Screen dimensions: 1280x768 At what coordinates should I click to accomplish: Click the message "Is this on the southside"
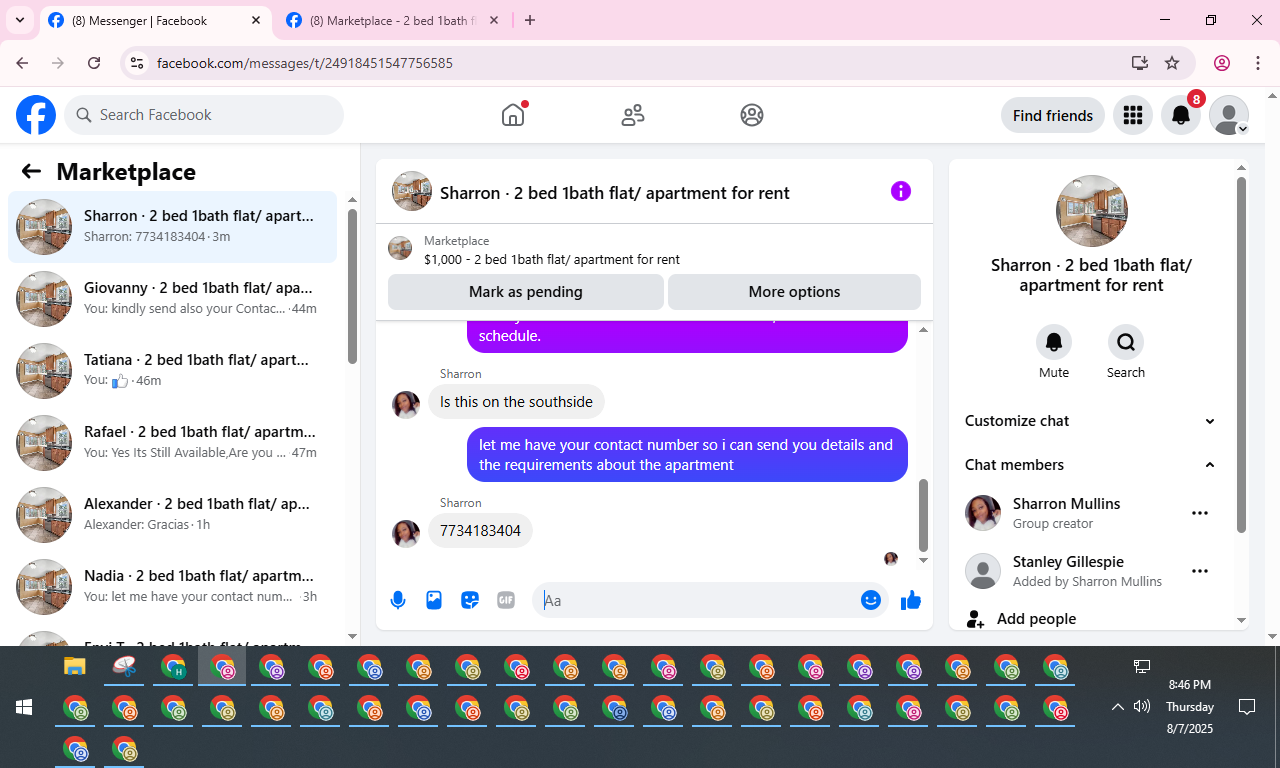pos(516,402)
